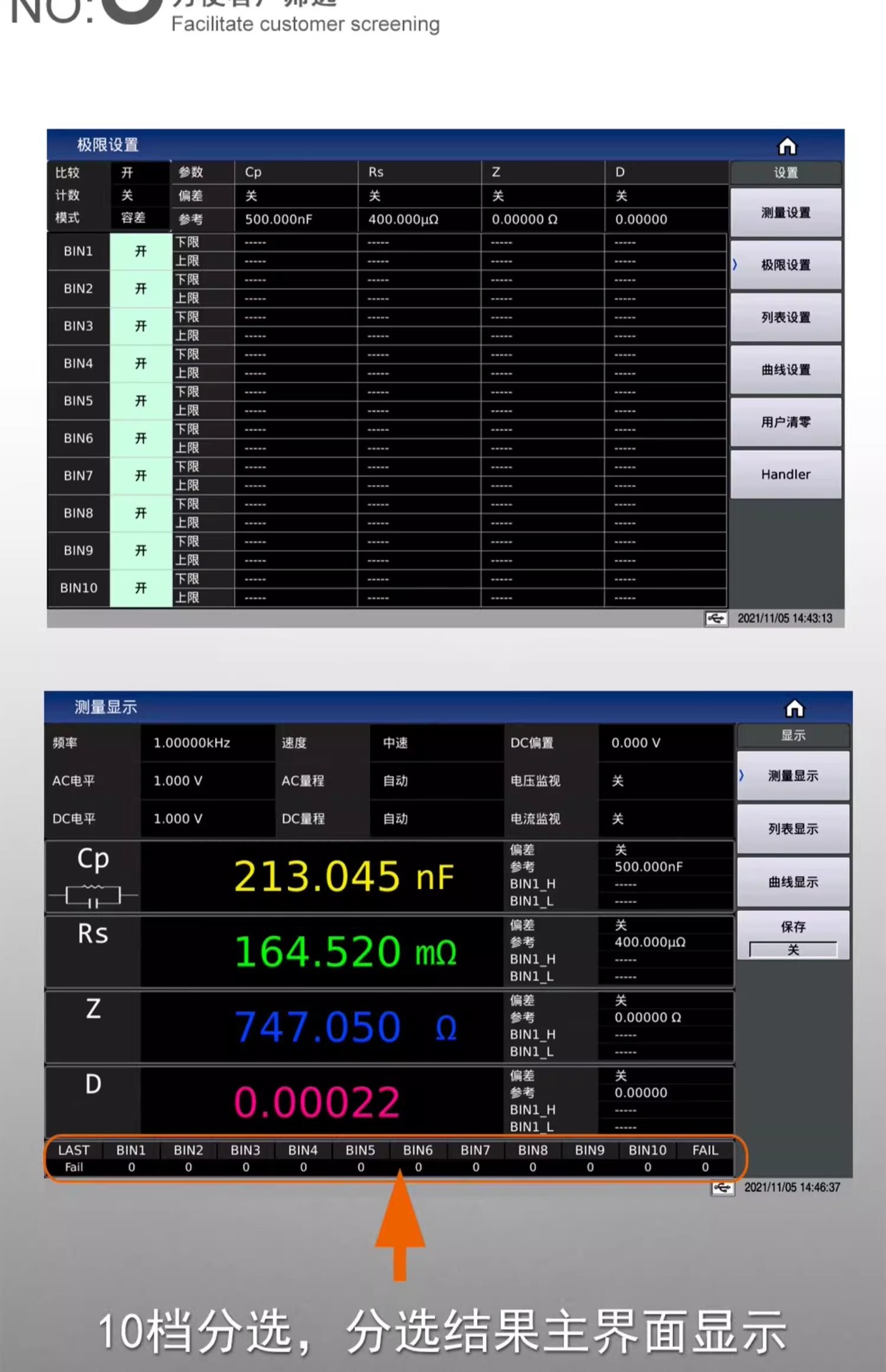Click the Handler button
Screen dimensions: 886x1372
click(786, 474)
